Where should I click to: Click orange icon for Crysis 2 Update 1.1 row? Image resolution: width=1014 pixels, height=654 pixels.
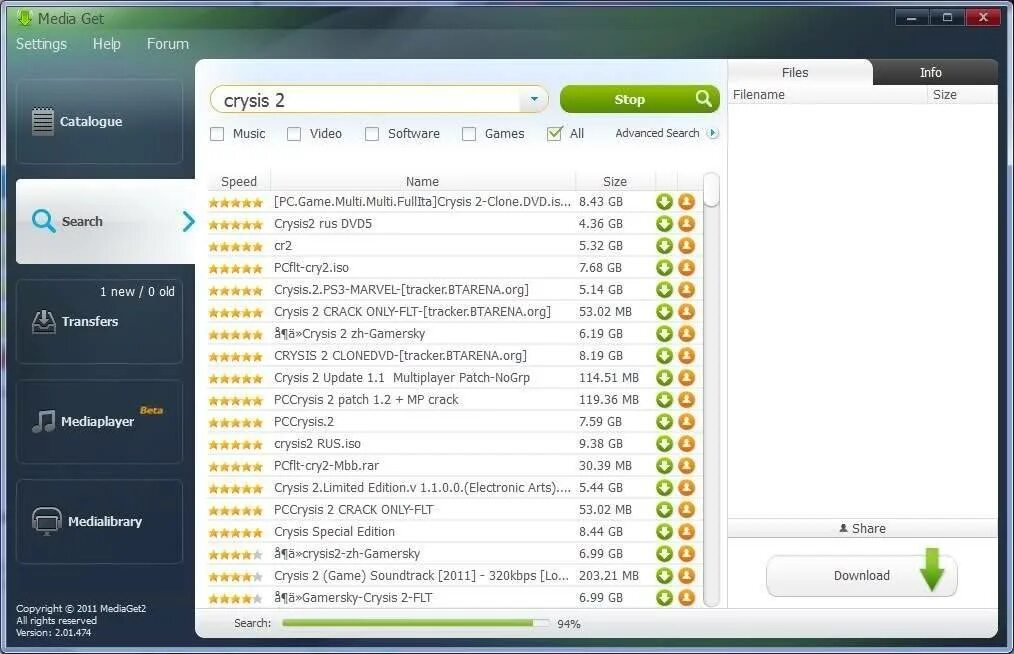pyautogui.click(x=686, y=378)
